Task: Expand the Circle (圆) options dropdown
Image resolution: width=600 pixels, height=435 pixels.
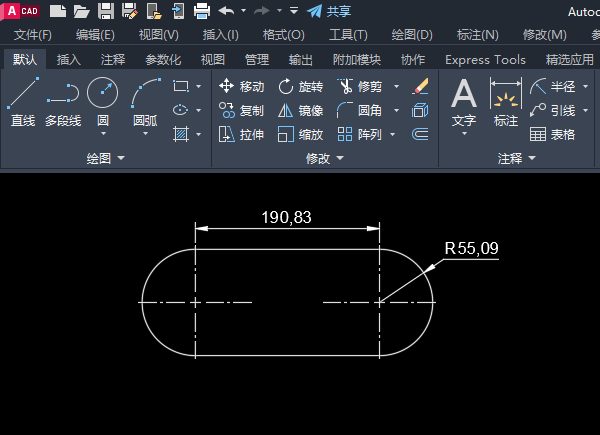Action: tap(103, 134)
